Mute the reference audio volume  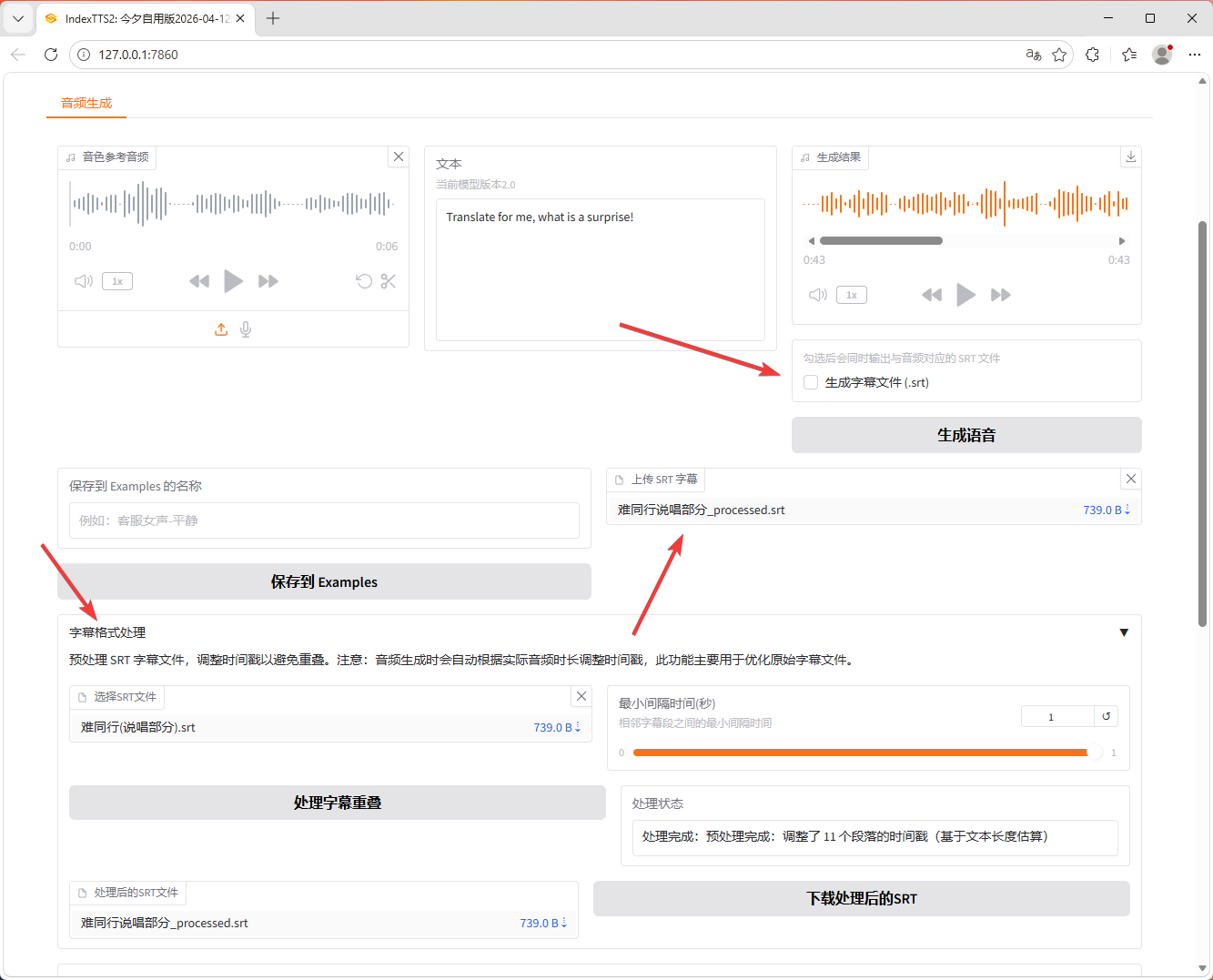pyautogui.click(x=83, y=281)
